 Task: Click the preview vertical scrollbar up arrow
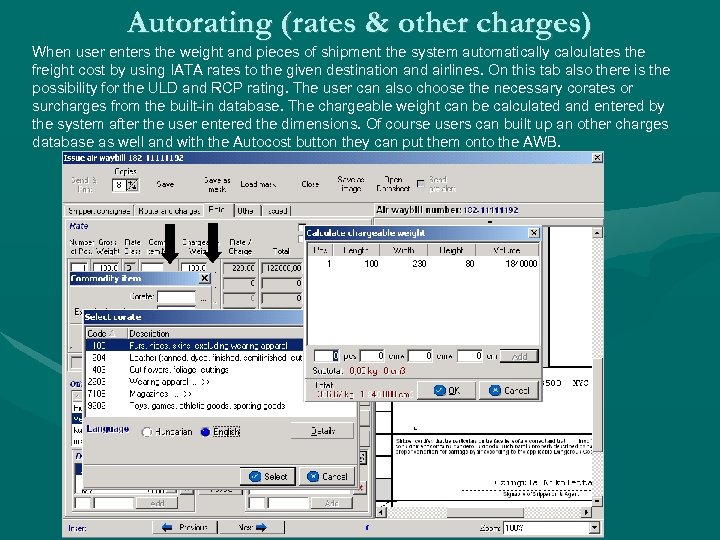596,233
